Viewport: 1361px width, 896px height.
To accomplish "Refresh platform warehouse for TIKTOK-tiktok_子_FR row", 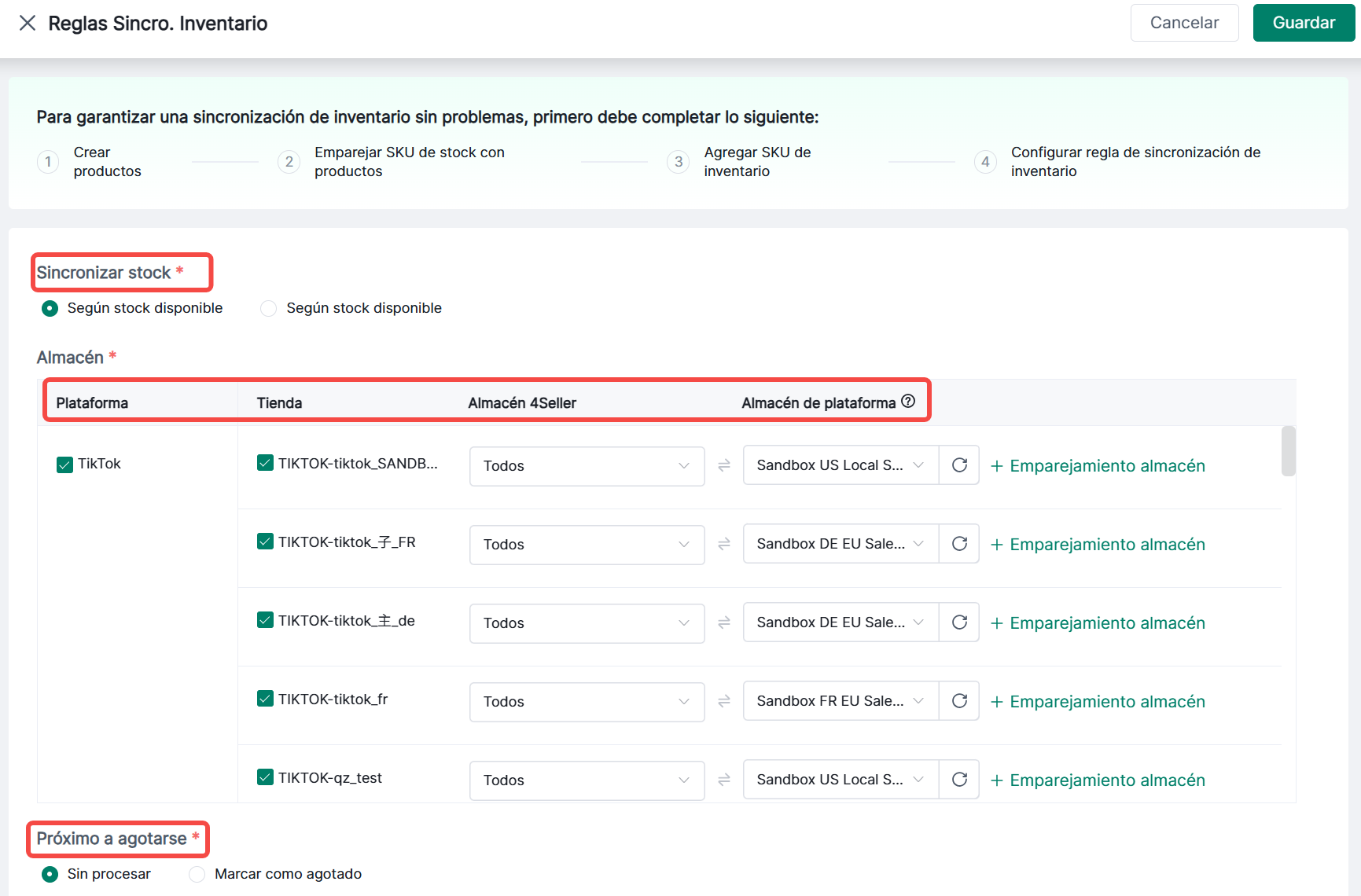I will [959, 544].
